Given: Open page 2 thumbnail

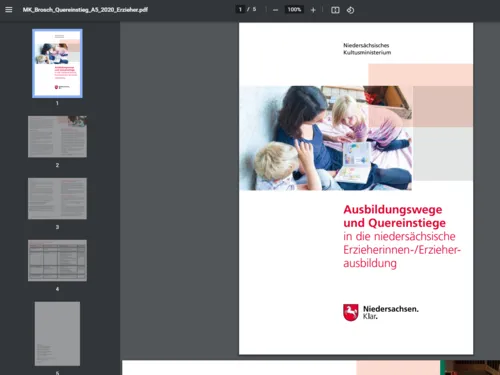Looking at the screenshot, I should [57, 137].
